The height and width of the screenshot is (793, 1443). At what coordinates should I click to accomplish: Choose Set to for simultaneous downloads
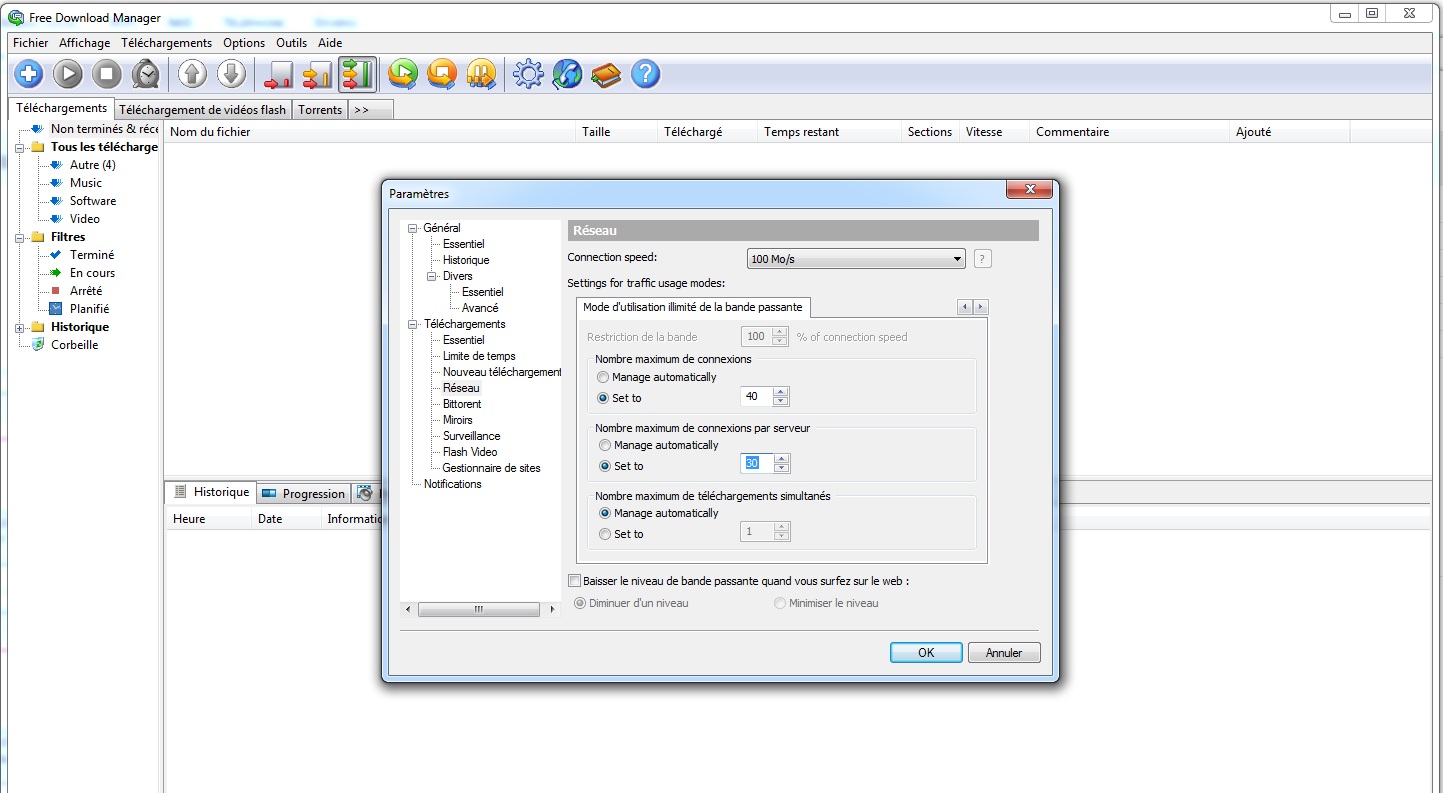click(604, 534)
